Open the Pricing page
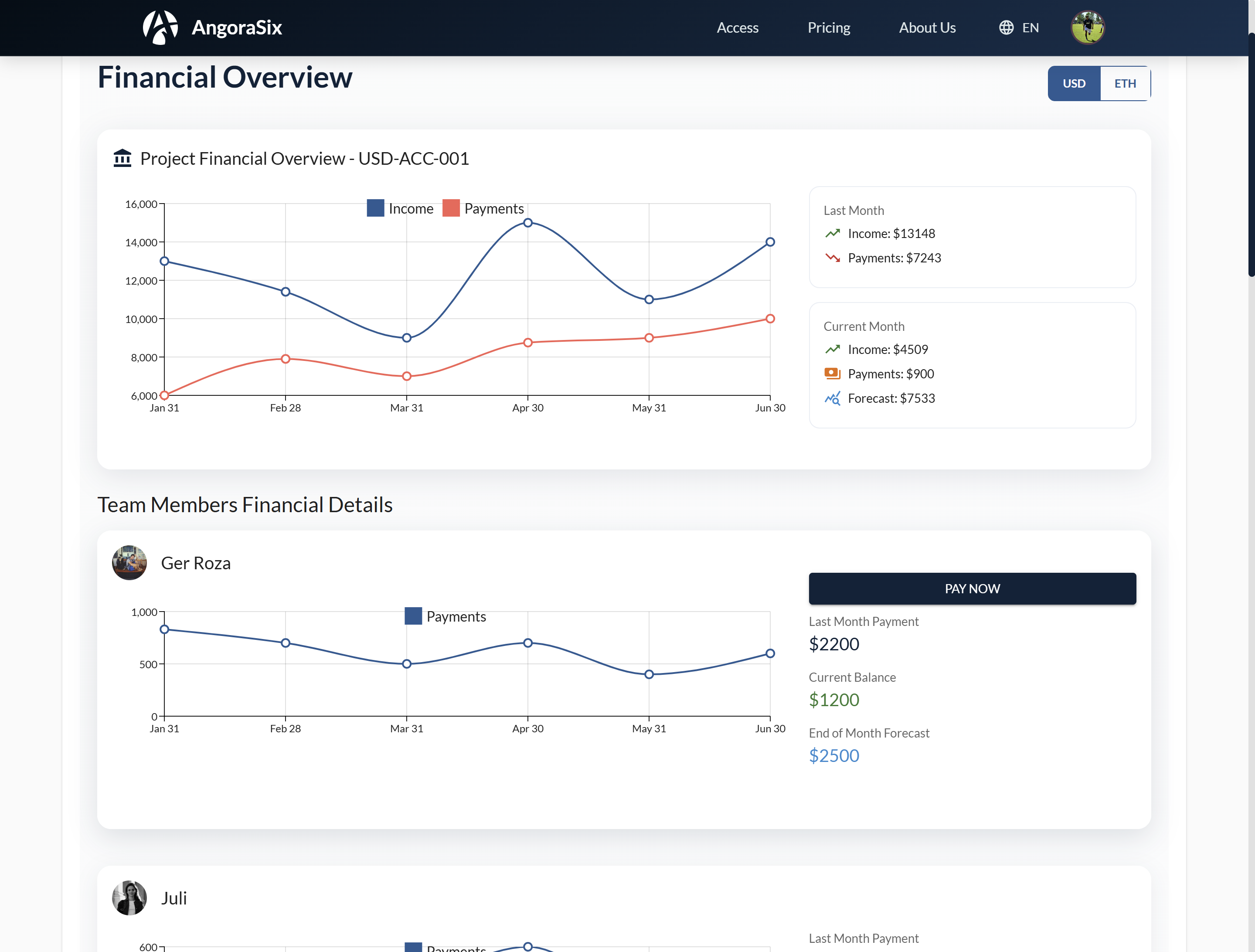The height and width of the screenshot is (952, 1255). 829,27
